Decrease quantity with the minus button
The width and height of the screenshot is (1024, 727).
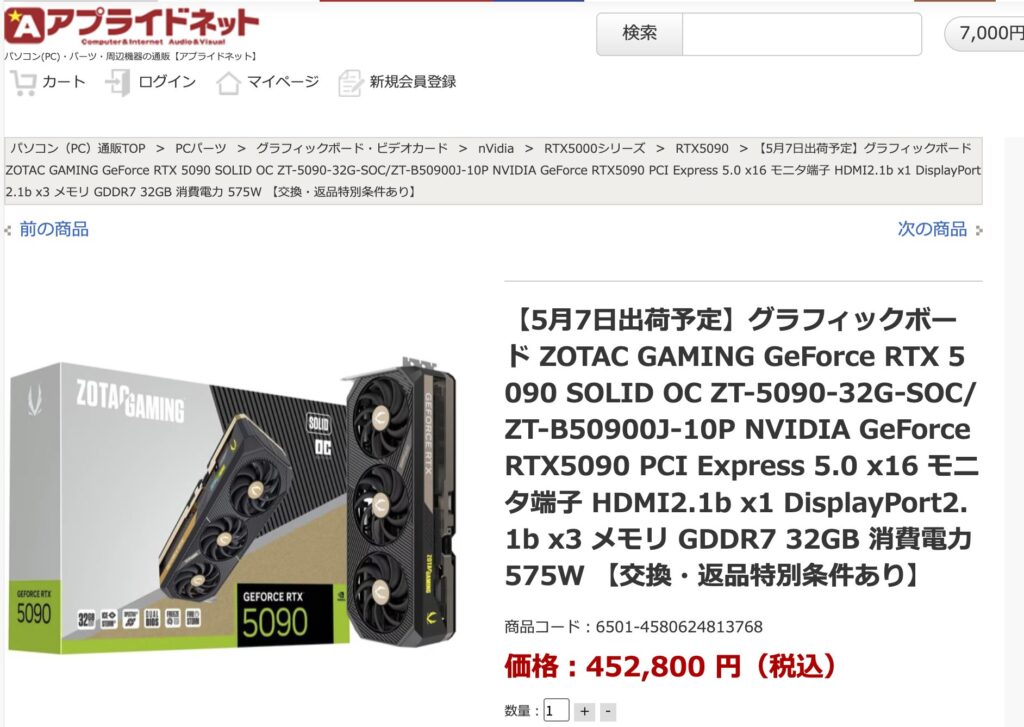[x=608, y=711]
